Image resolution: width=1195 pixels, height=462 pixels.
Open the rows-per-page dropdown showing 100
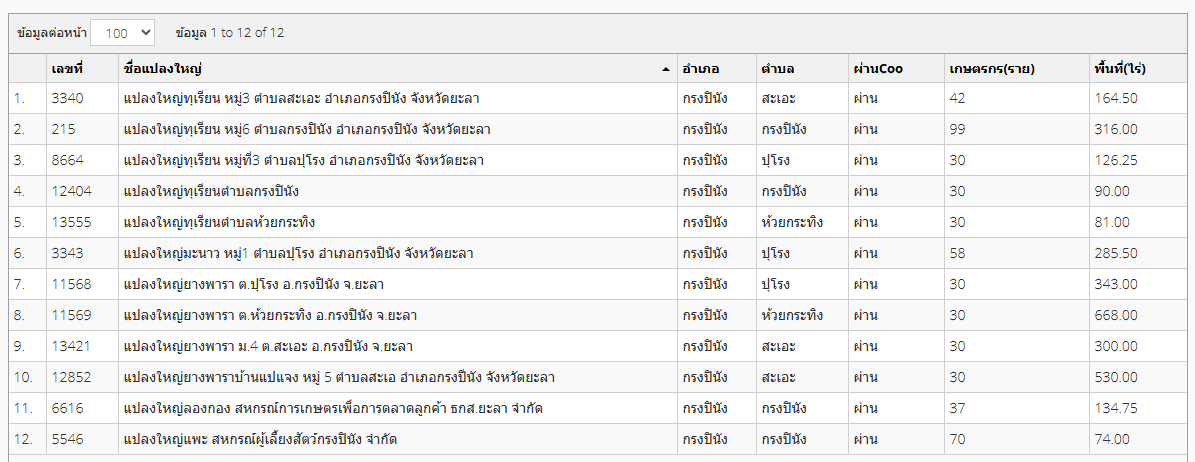(x=122, y=33)
